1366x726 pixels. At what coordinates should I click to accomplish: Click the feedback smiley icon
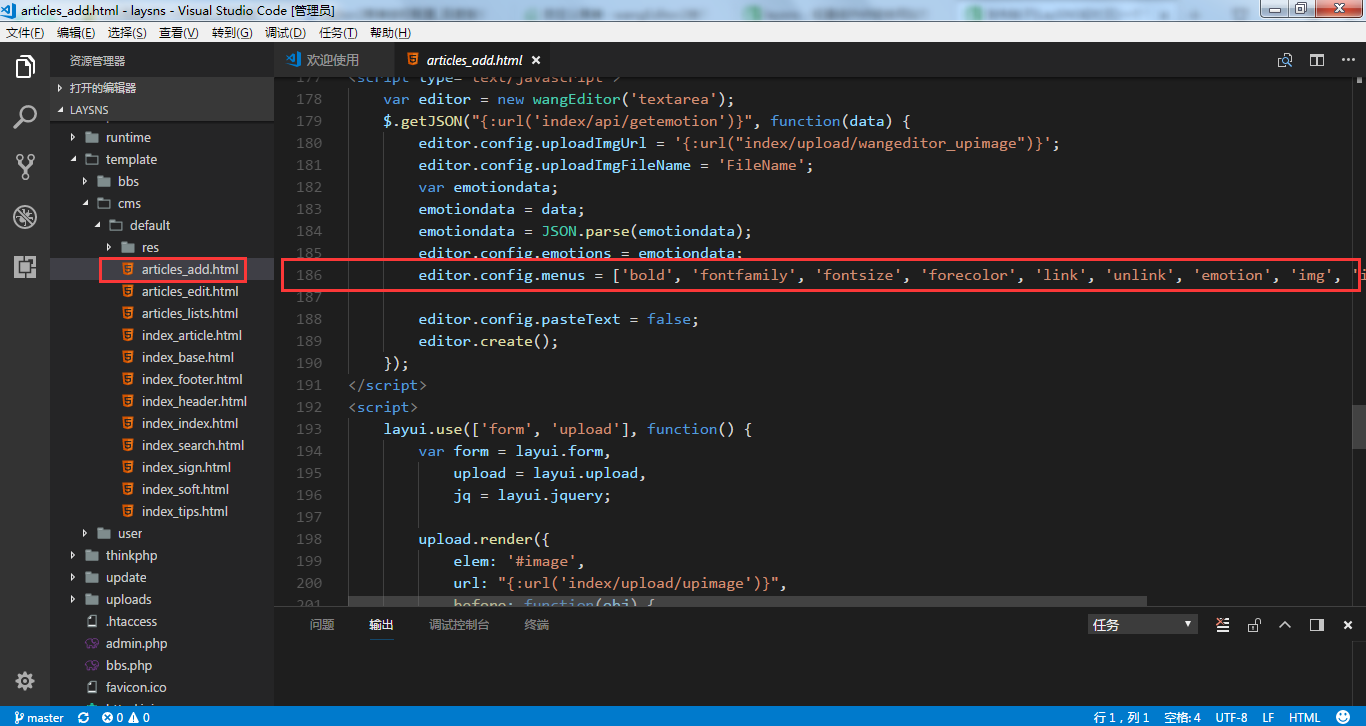tap(1343, 717)
